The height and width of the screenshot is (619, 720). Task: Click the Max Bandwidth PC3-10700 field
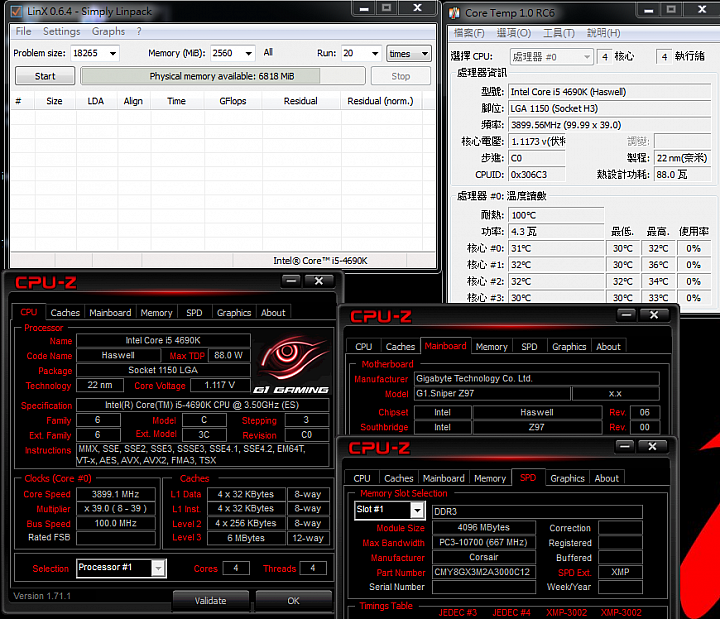pyautogui.click(x=484, y=542)
